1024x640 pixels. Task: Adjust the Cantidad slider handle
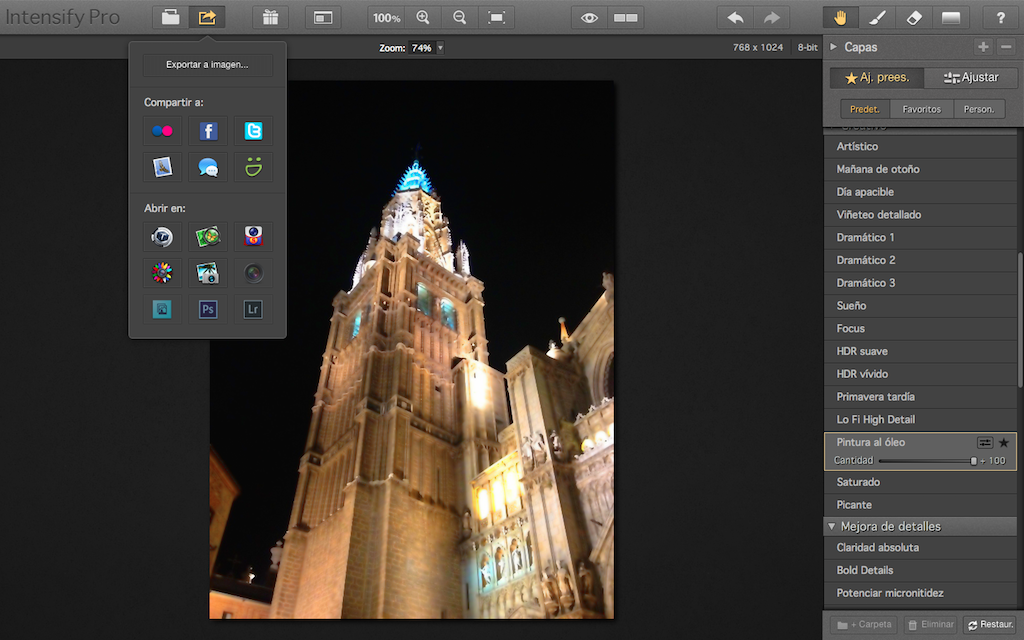point(973,461)
